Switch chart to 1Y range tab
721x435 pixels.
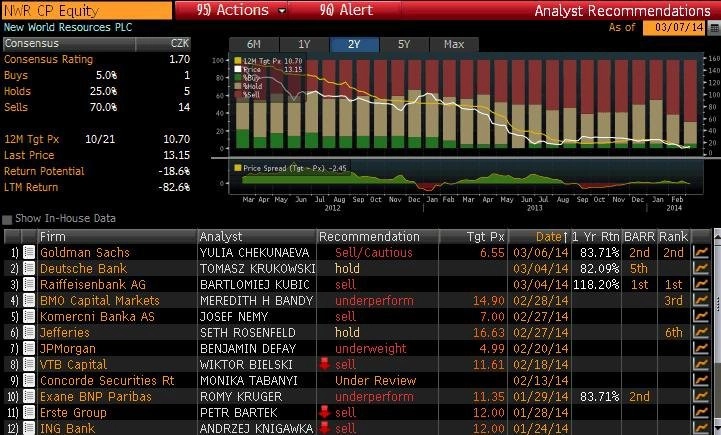coord(304,45)
